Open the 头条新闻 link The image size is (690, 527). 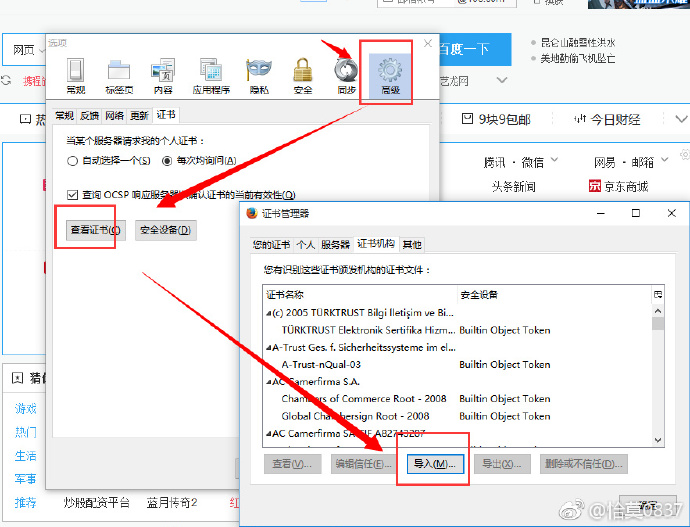pos(514,187)
